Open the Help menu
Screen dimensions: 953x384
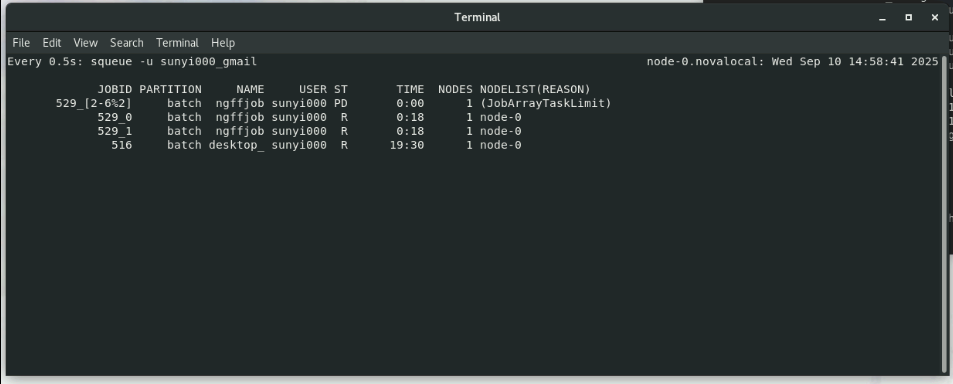222,43
